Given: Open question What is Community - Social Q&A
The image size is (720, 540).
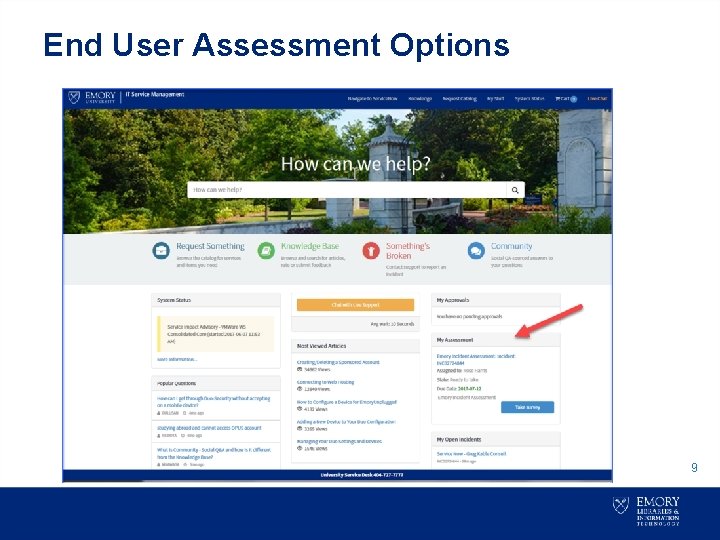Looking at the screenshot, I should 214,454.
